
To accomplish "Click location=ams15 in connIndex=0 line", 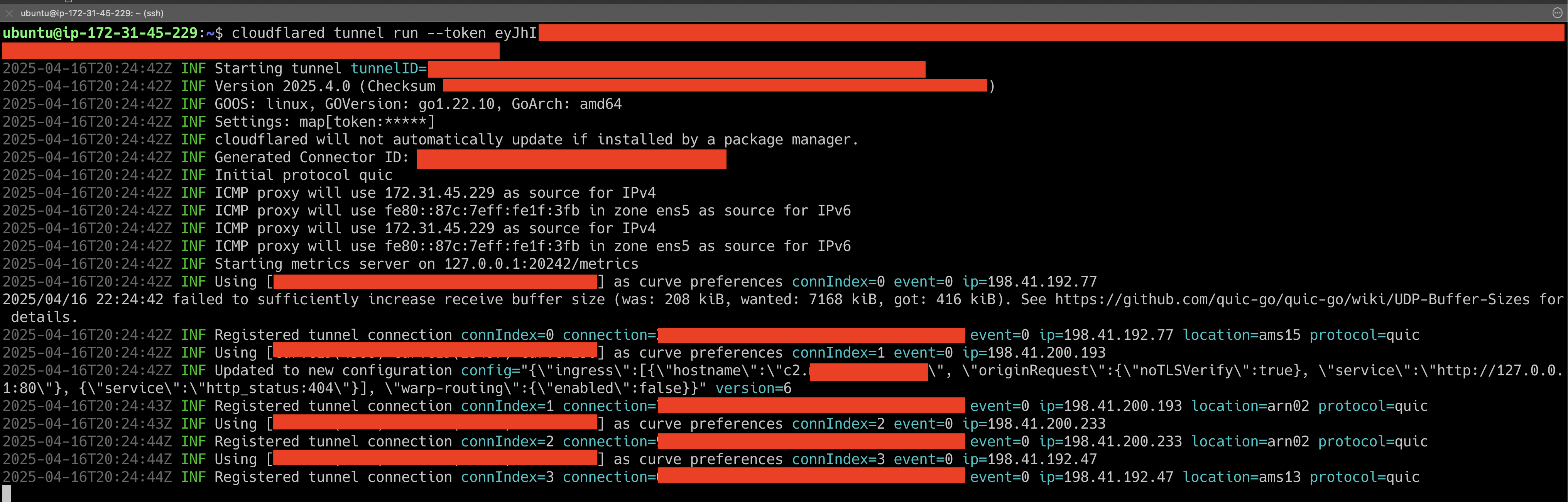I will (1242, 335).
